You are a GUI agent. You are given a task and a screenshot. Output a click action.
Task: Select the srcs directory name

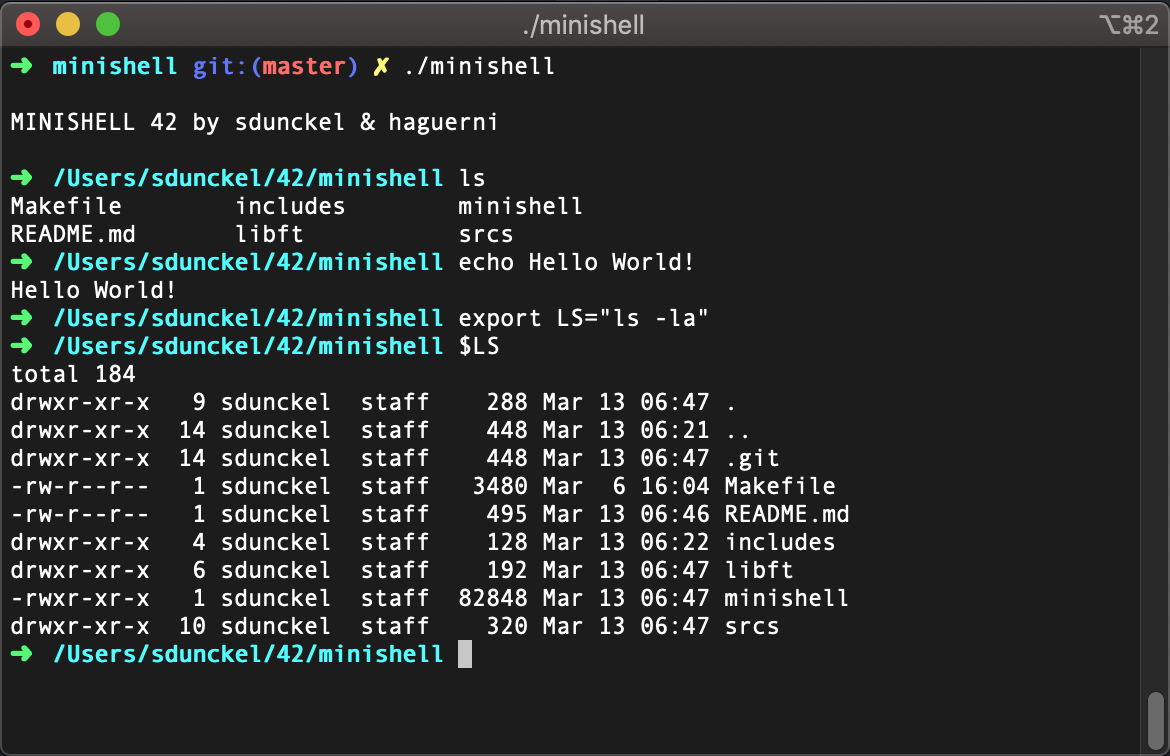click(x=752, y=625)
